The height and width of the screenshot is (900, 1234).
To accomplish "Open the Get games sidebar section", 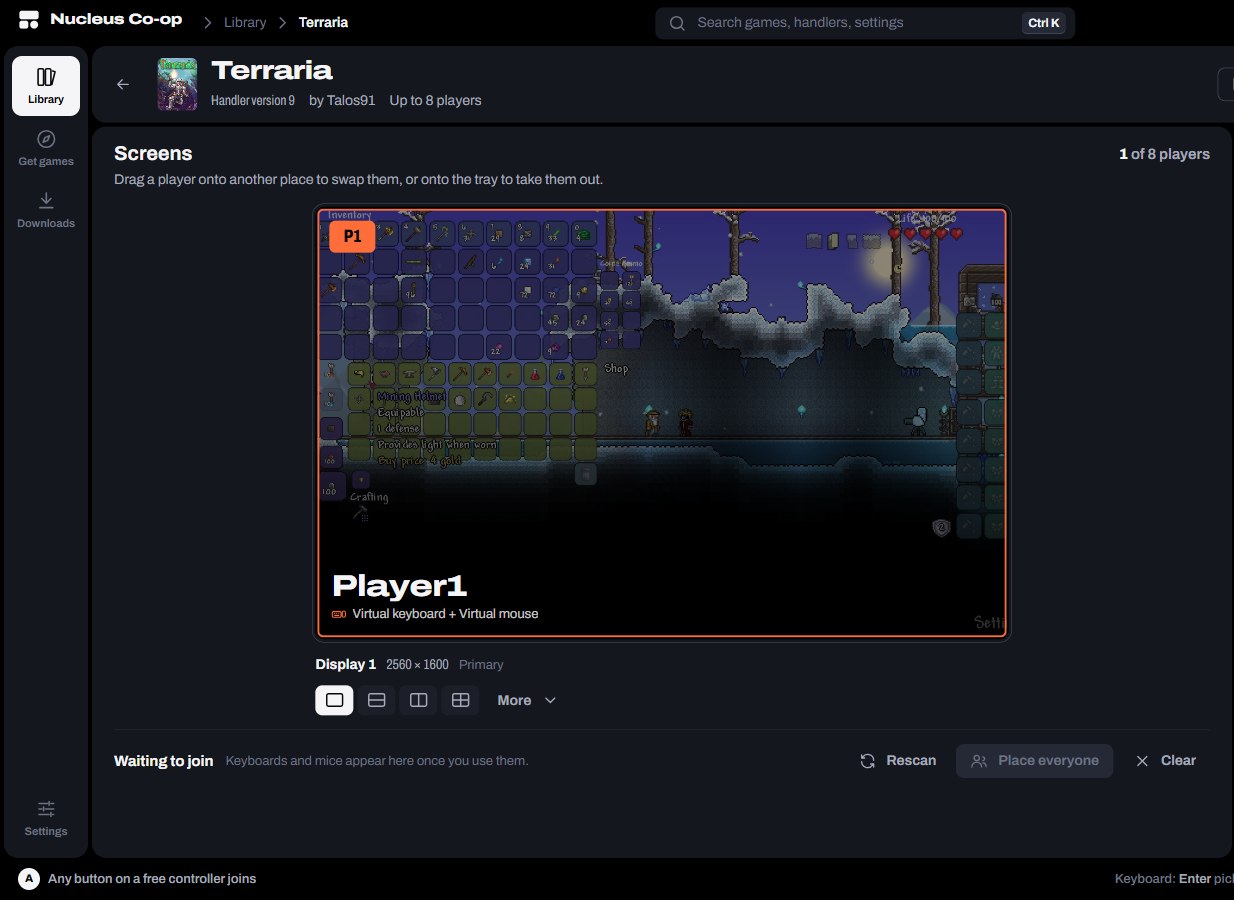I will click(46, 148).
